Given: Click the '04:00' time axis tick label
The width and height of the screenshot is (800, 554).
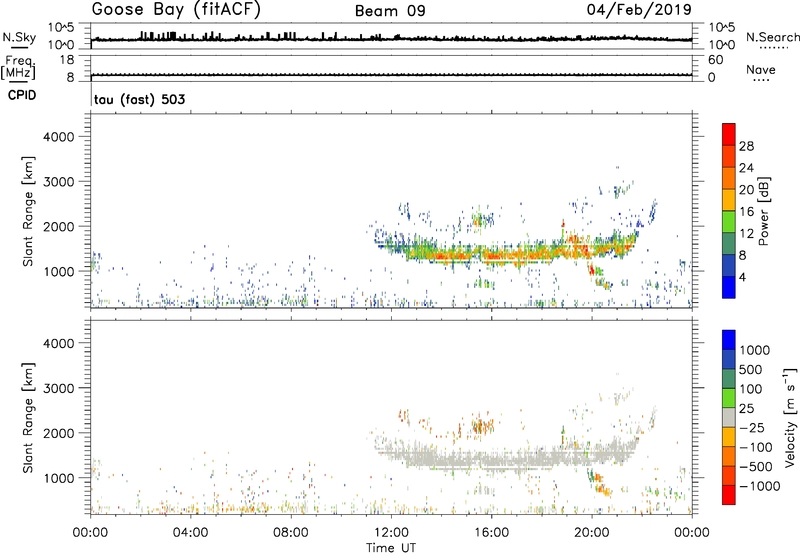Looking at the screenshot, I should coord(191,533).
